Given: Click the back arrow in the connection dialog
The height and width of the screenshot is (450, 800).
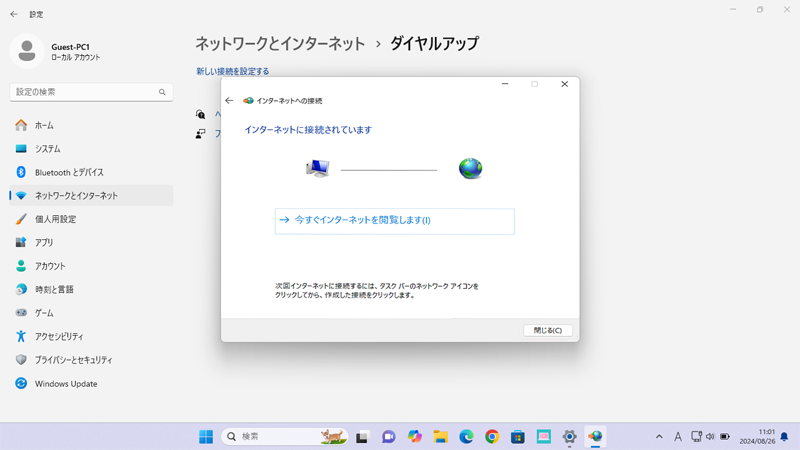Looking at the screenshot, I should tap(229, 101).
